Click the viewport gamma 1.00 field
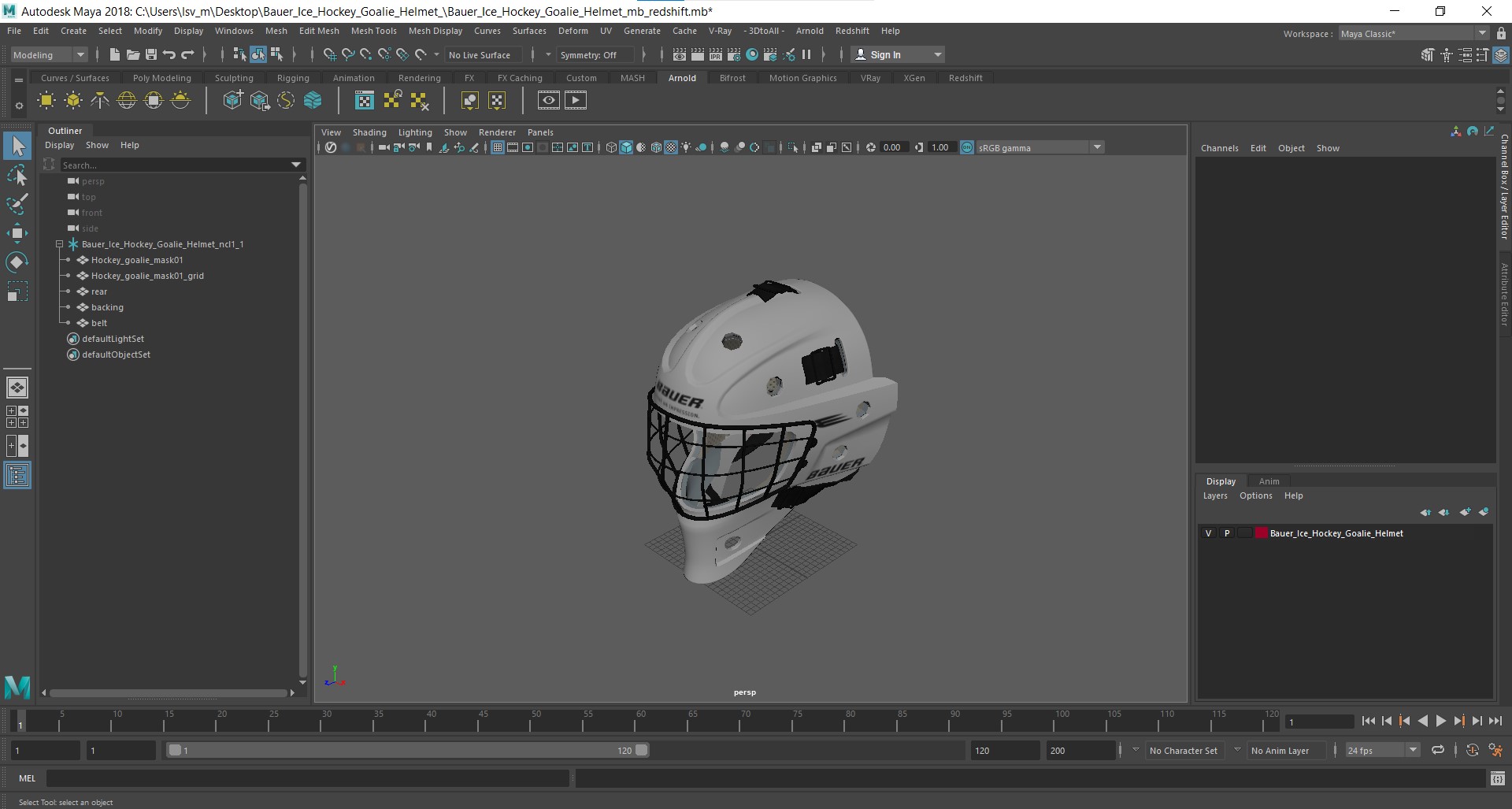 point(942,147)
